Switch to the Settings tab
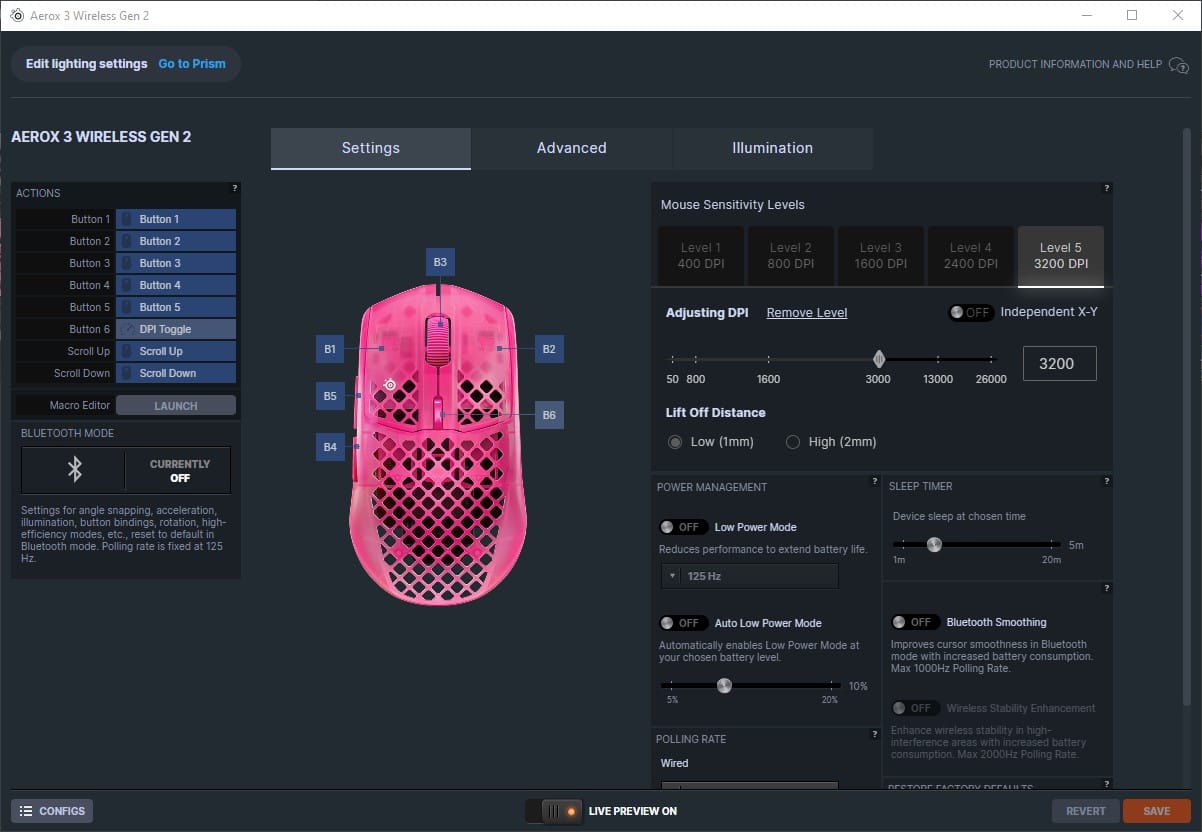Image resolution: width=1202 pixels, height=832 pixels. click(371, 148)
